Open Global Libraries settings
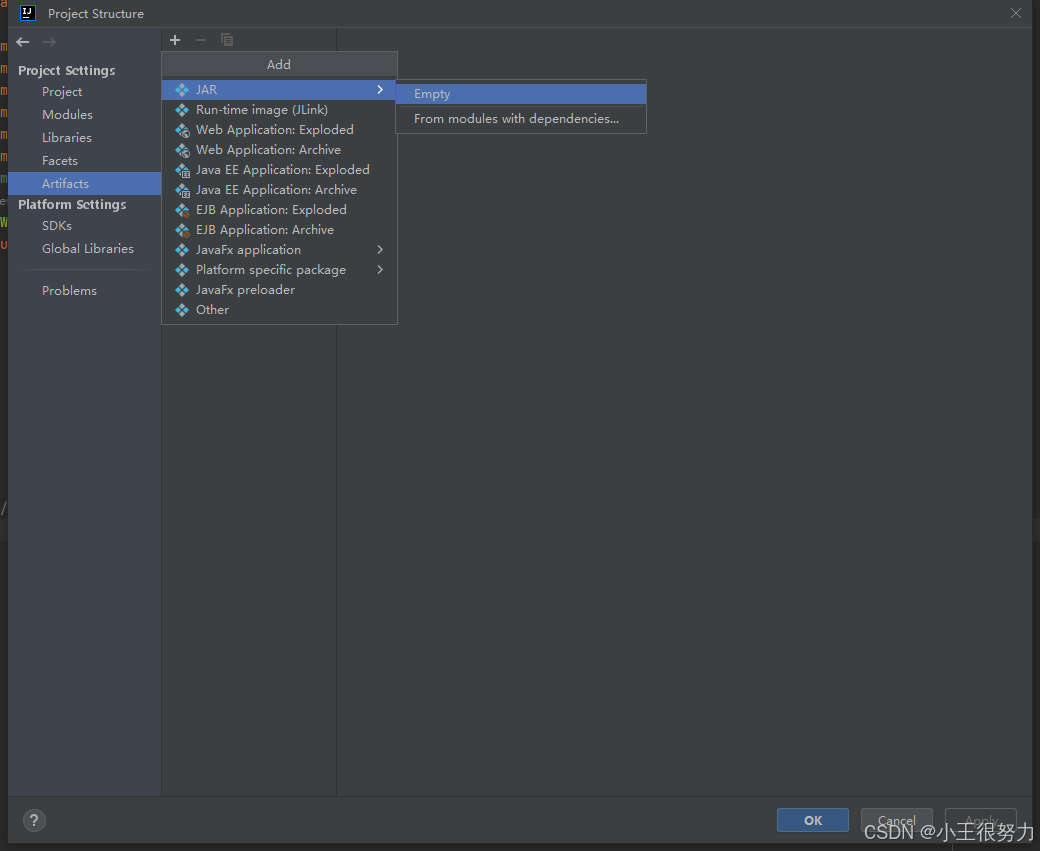This screenshot has width=1040, height=851. 84,249
